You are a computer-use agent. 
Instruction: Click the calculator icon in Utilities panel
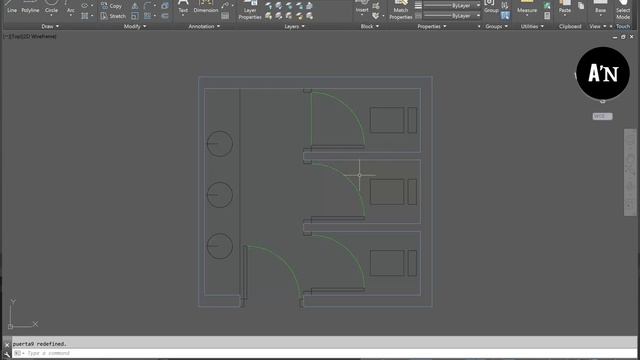pyautogui.click(x=547, y=16)
